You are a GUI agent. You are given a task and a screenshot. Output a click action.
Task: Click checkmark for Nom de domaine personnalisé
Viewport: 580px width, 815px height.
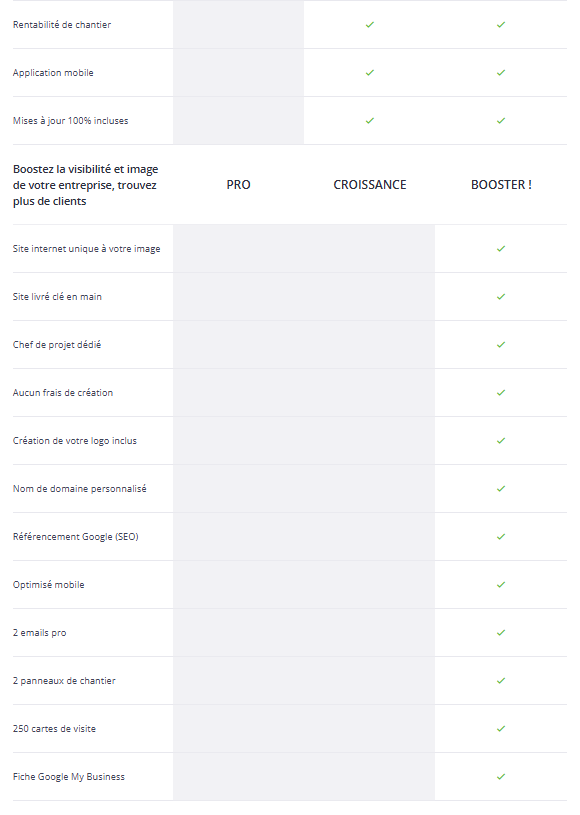tap(500, 489)
